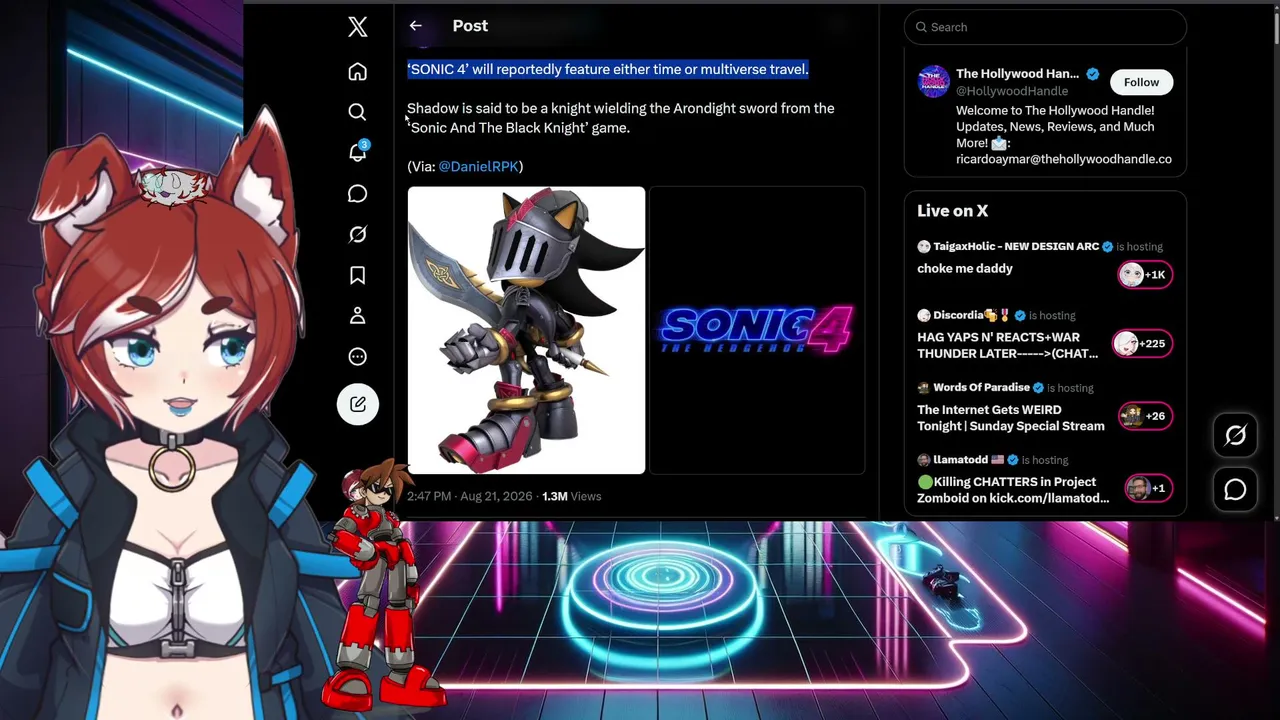Click the 1.3M Views count
Screen dimensions: 1280x720
pyautogui.click(x=571, y=496)
